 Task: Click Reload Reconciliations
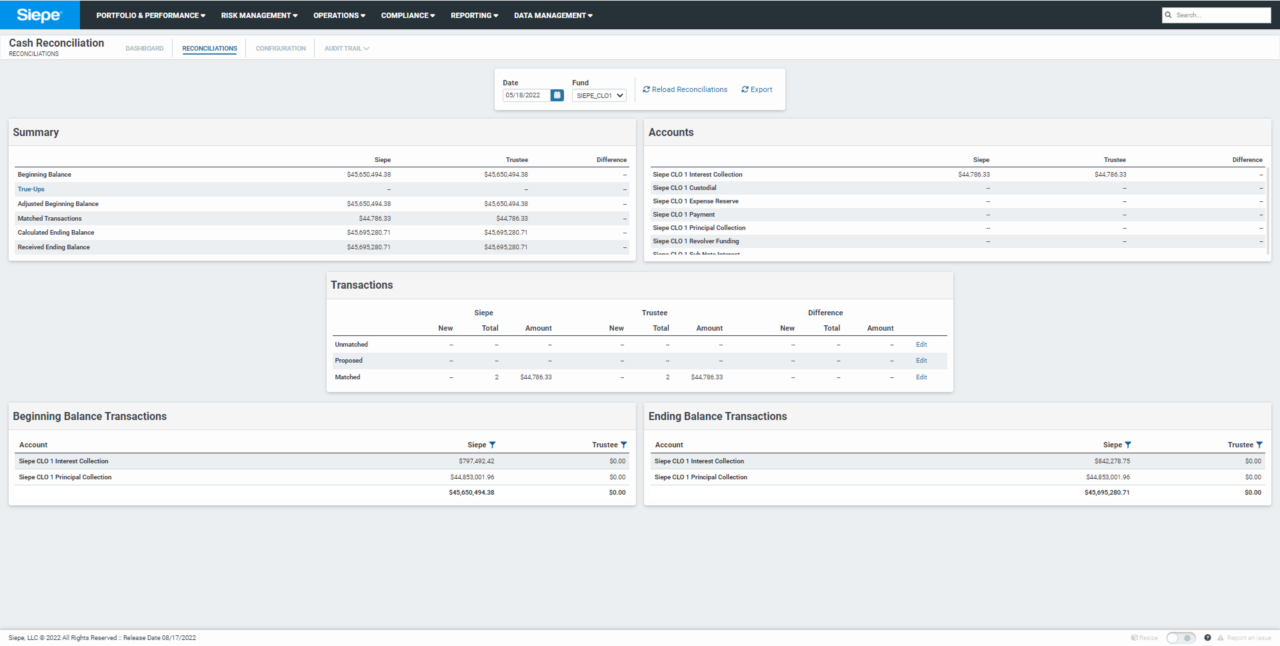pos(685,89)
